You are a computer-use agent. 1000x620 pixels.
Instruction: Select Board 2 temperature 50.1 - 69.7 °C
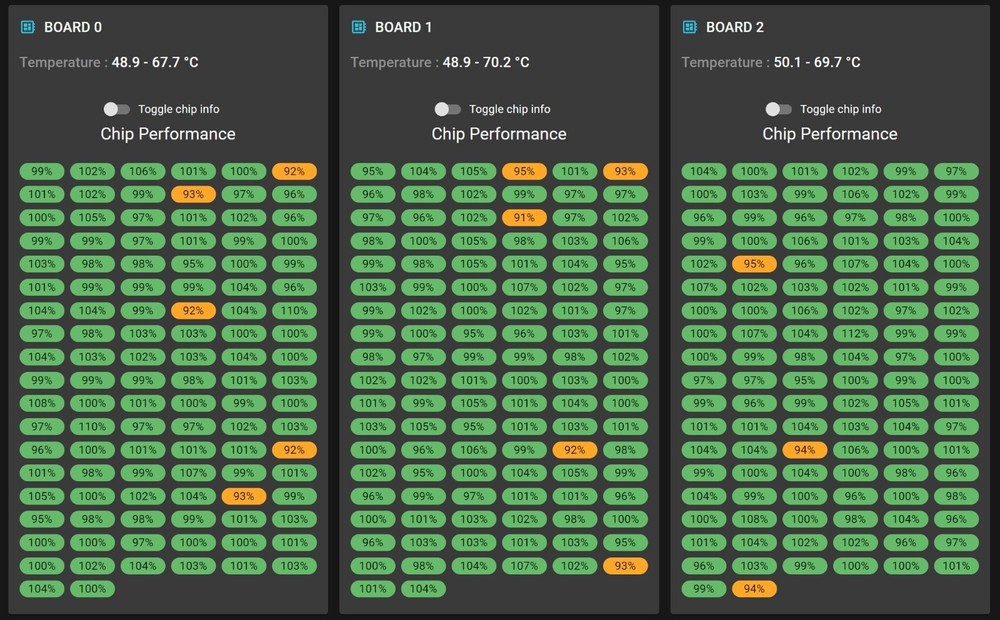point(817,63)
